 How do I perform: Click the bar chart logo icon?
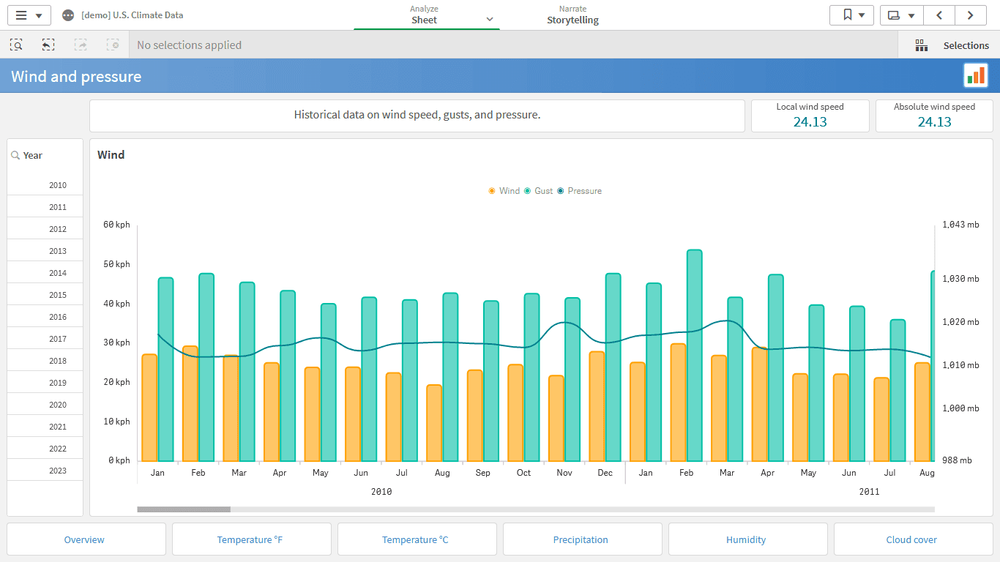tap(975, 76)
